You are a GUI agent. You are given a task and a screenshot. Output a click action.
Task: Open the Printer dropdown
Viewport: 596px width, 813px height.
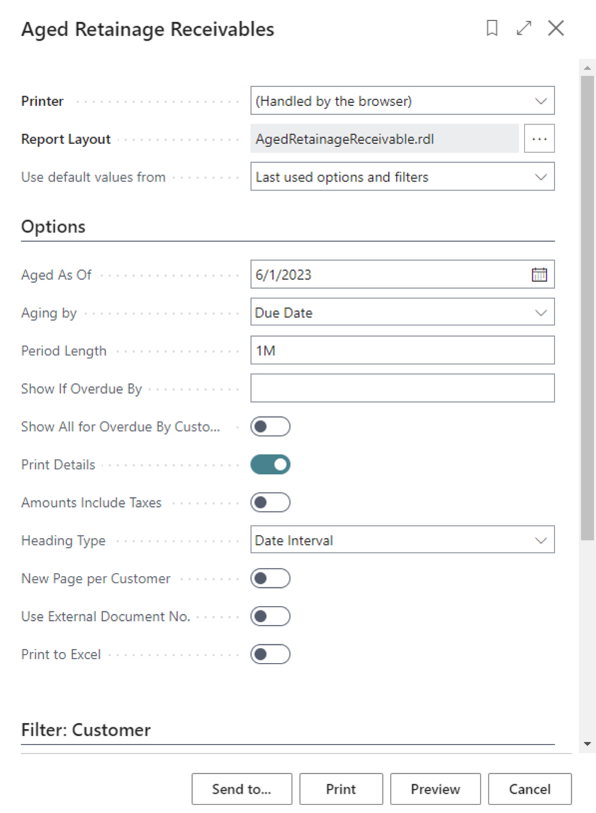[403, 101]
